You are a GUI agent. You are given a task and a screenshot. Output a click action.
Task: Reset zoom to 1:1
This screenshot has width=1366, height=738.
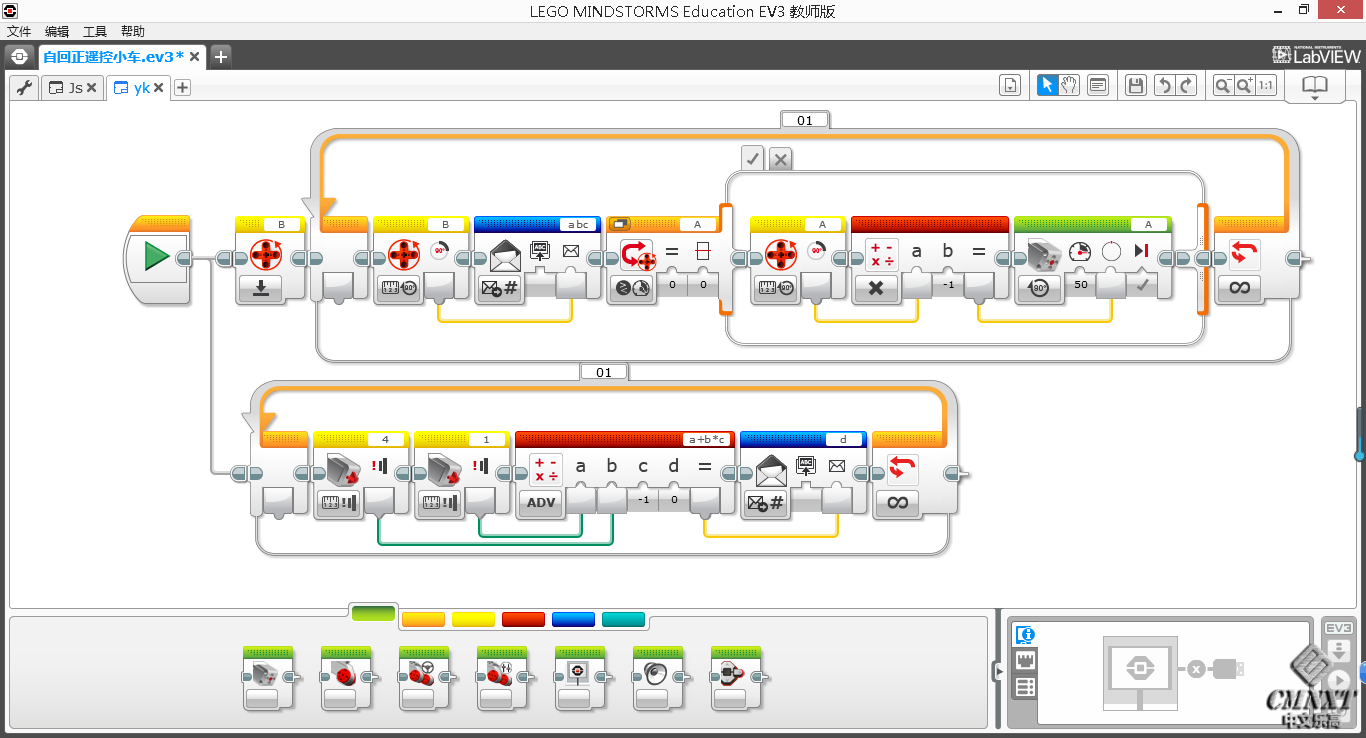tap(1266, 86)
